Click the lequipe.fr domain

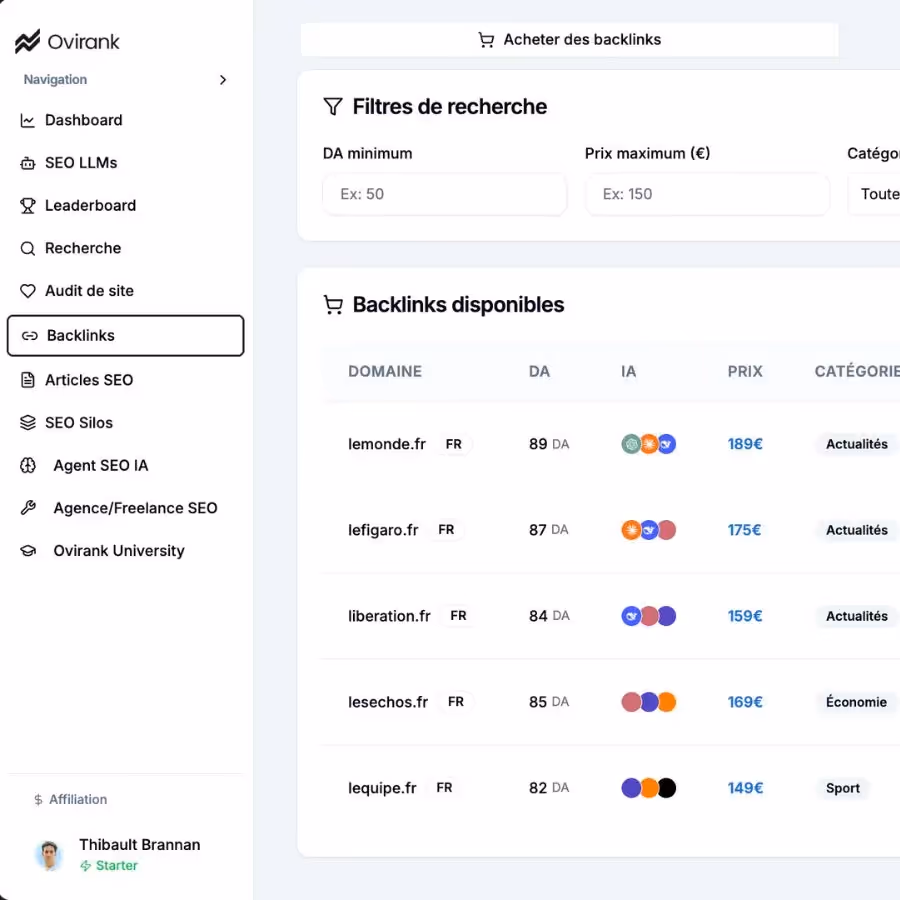click(382, 788)
